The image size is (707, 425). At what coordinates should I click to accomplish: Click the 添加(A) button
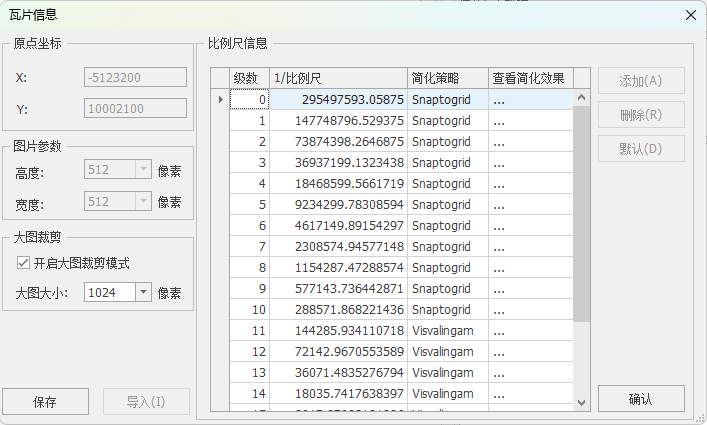point(641,81)
